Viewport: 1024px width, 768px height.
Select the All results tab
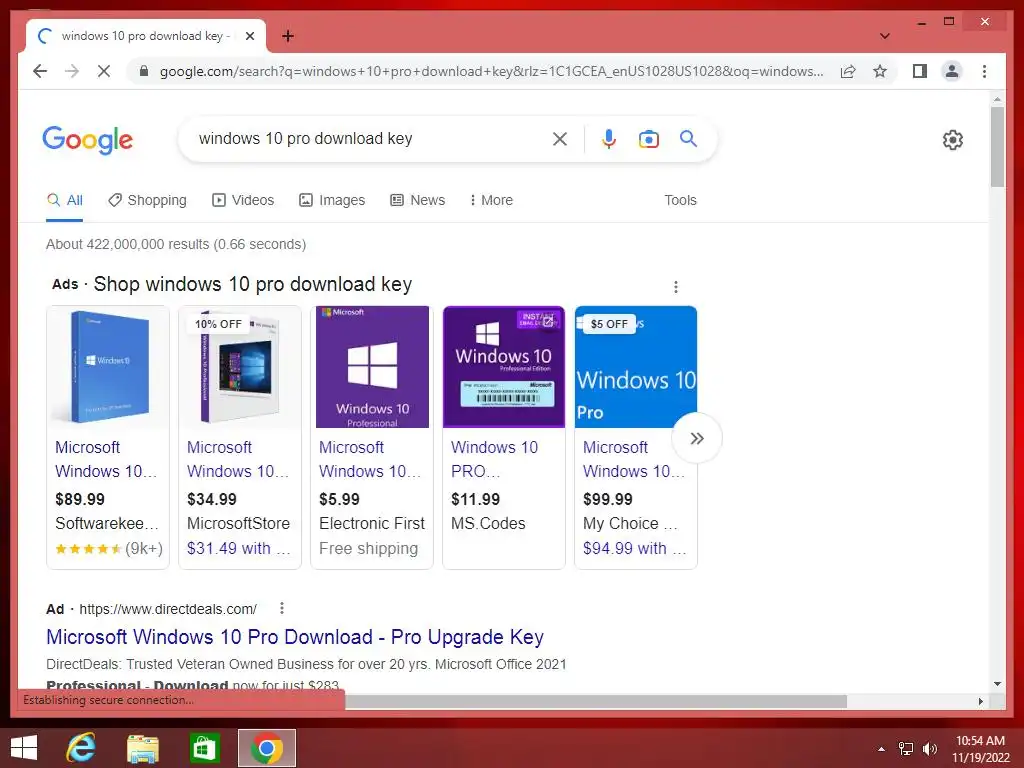click(x=65, y=200)
